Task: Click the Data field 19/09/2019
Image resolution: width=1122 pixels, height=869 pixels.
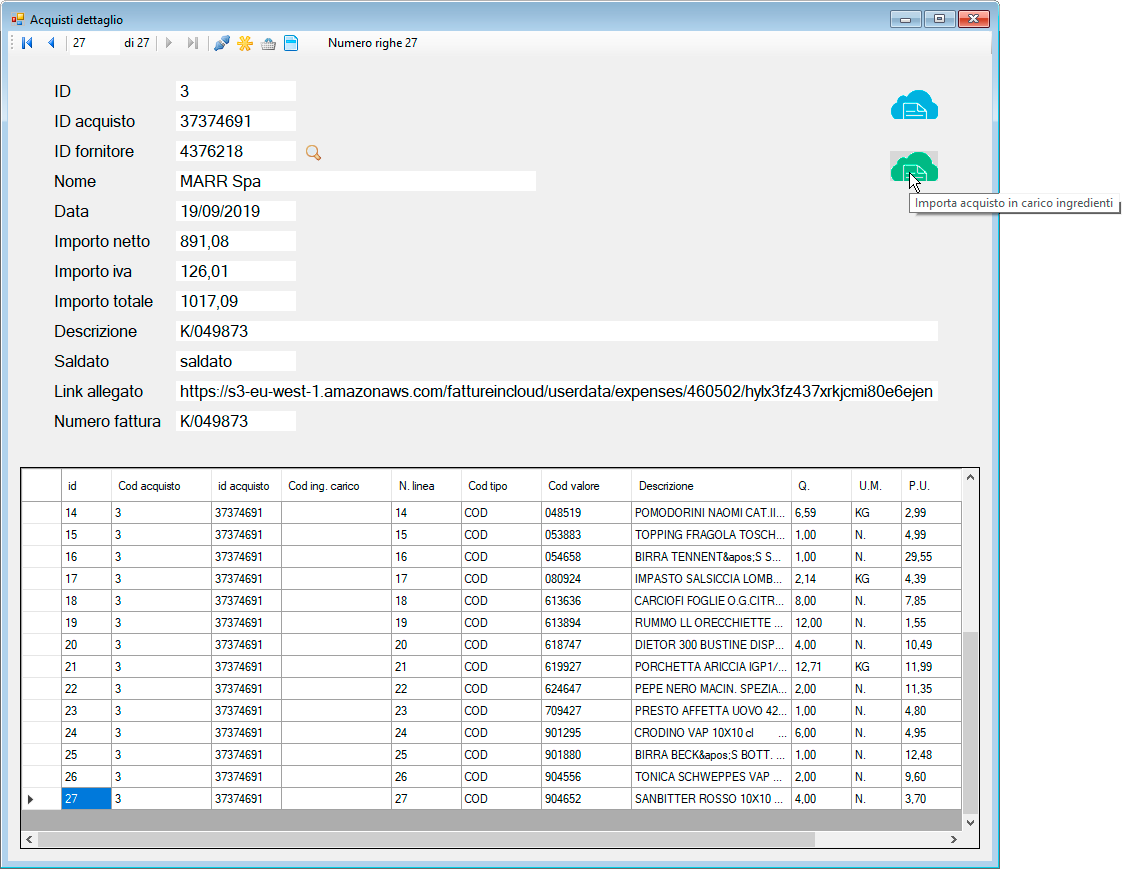Action: [235, 211]
